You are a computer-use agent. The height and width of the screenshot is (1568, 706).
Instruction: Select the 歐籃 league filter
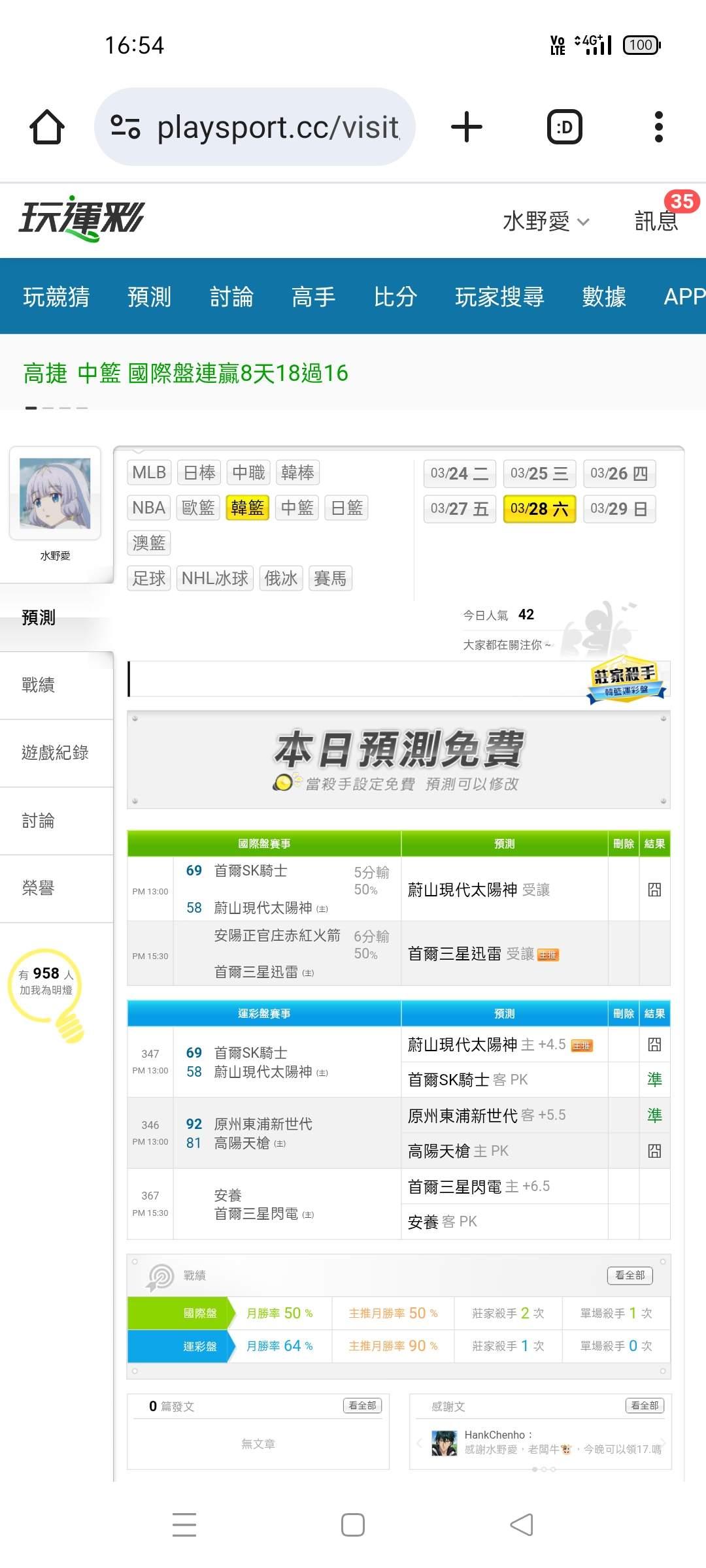199,508
